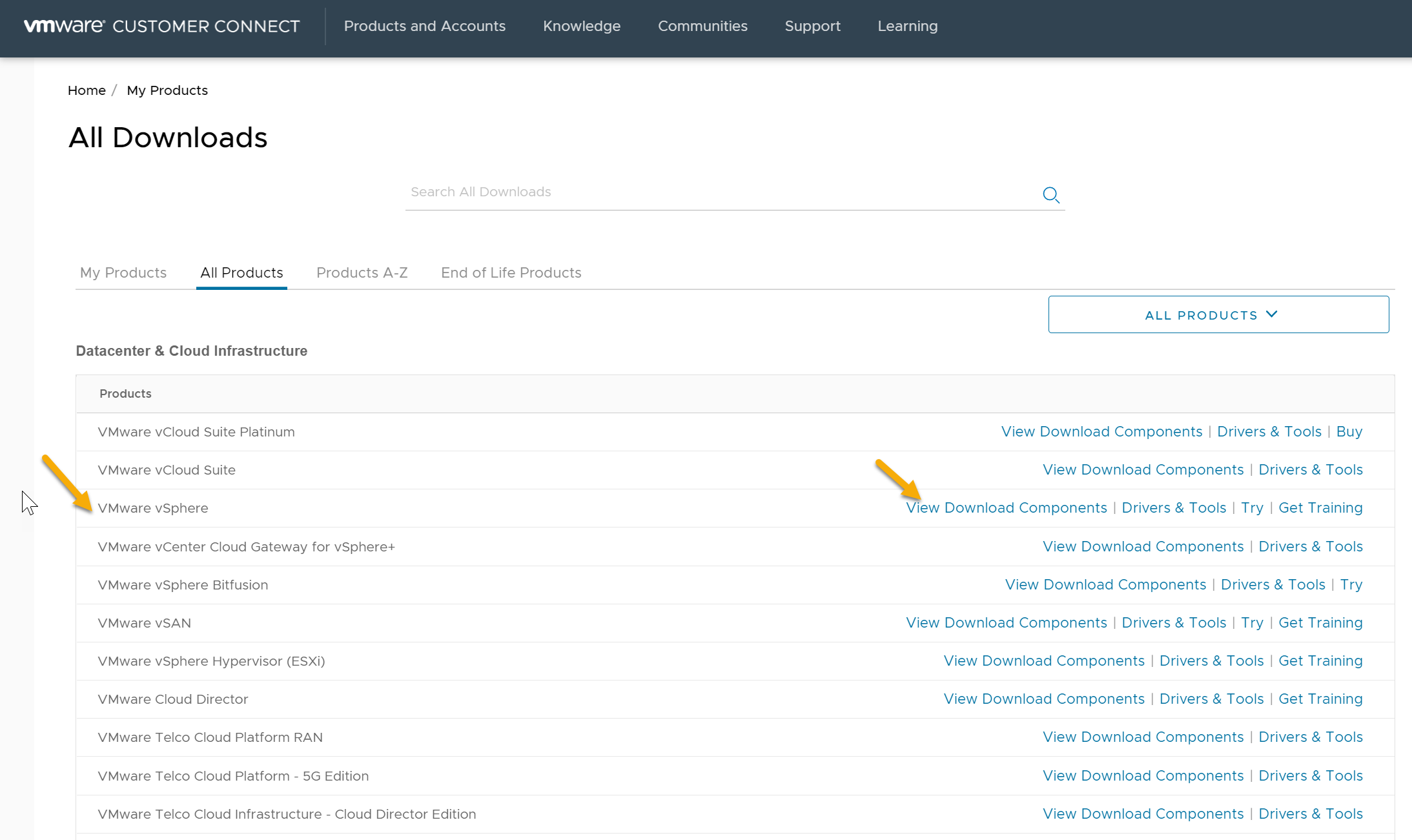Click the VMware vSphere Bitfusion product name
The height and width of the screenshot is (840, 1412).
[183, 585]
